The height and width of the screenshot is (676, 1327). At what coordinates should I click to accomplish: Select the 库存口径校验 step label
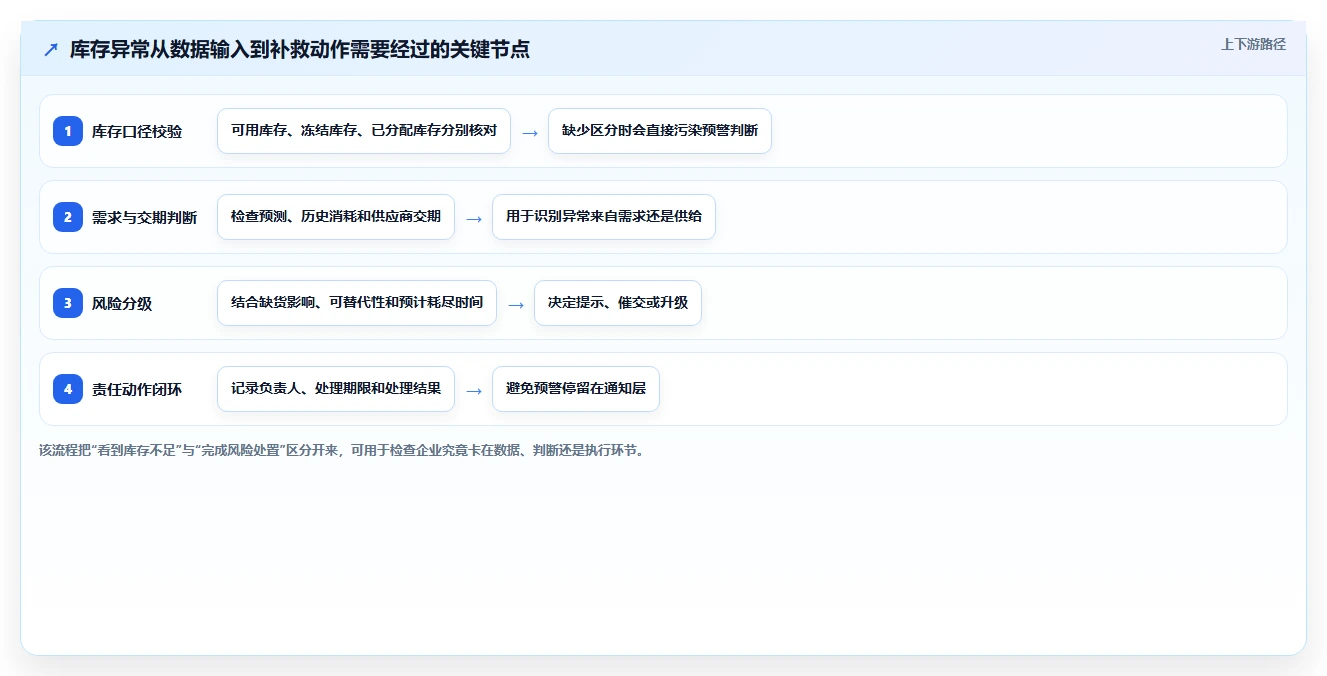(x=137, y=132)
